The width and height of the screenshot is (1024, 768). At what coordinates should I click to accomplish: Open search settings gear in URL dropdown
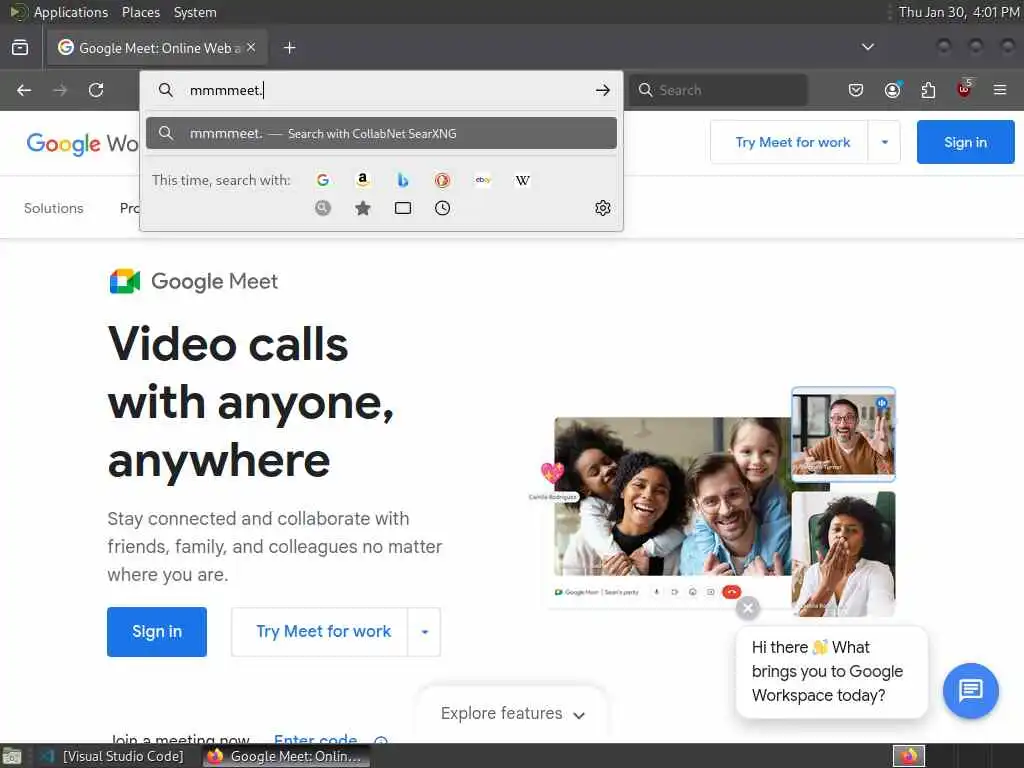tap(603, 208)
